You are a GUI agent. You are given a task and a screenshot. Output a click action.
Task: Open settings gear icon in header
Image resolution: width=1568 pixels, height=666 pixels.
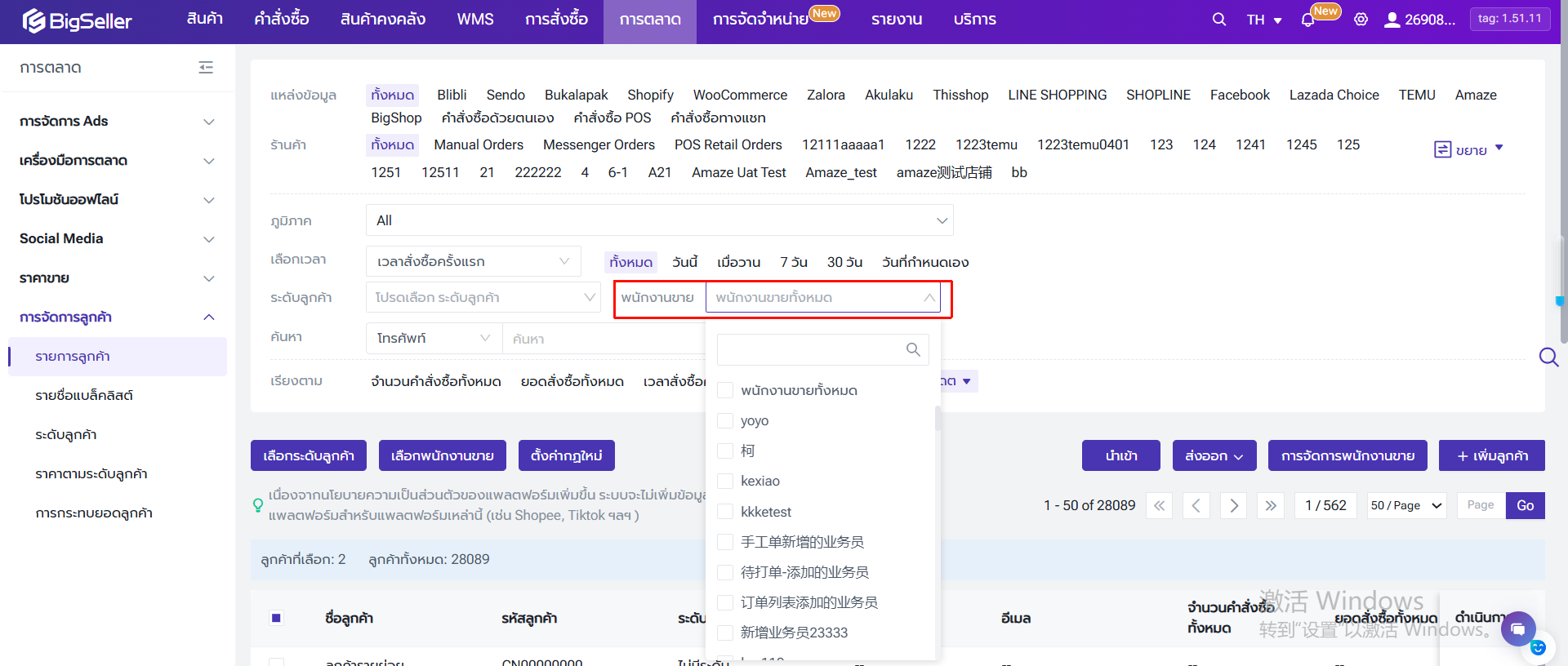click(x=1361, y=20)
